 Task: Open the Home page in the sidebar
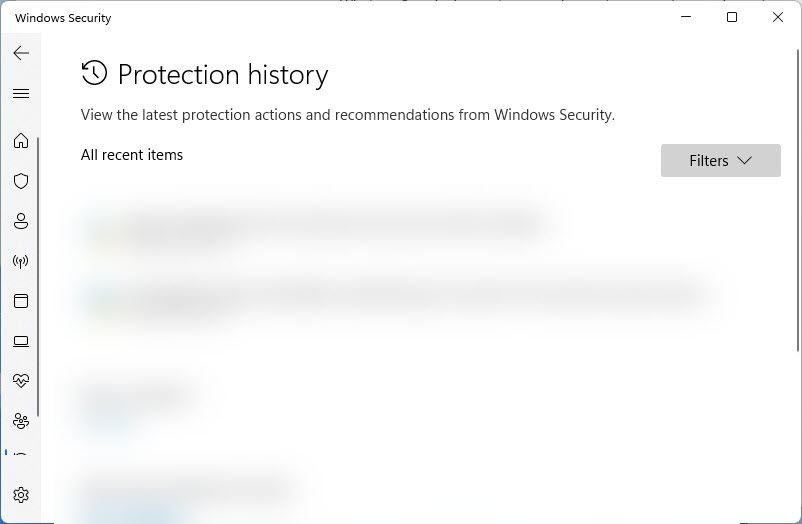(21, 140)
